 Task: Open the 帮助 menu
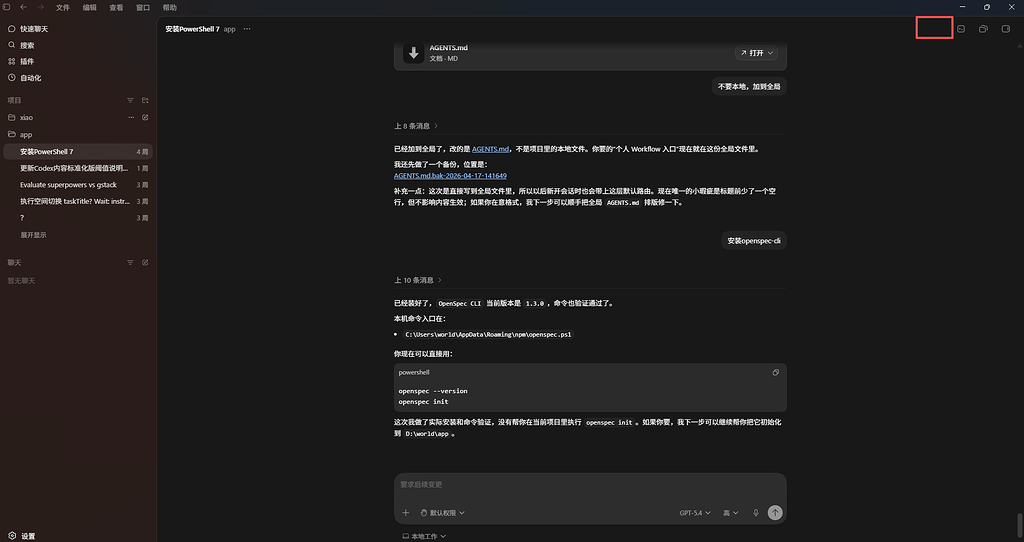click(x=170, y=8)
